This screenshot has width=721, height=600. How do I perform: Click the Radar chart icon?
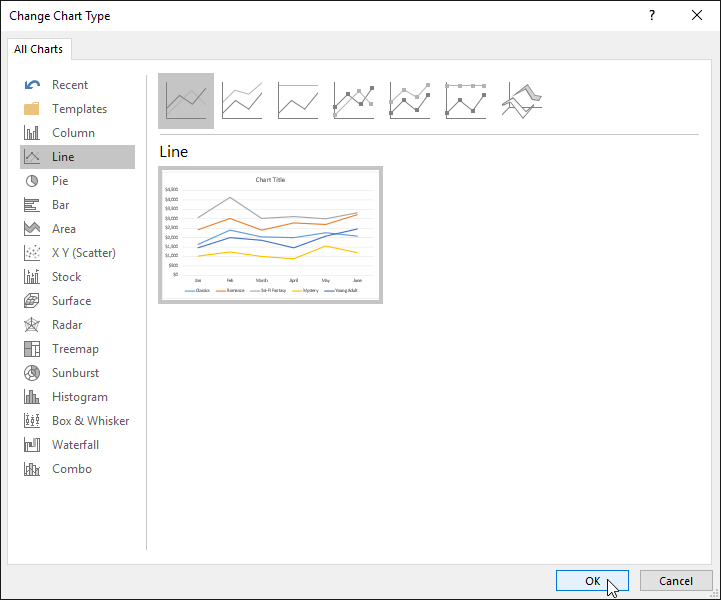pos(32,325)
